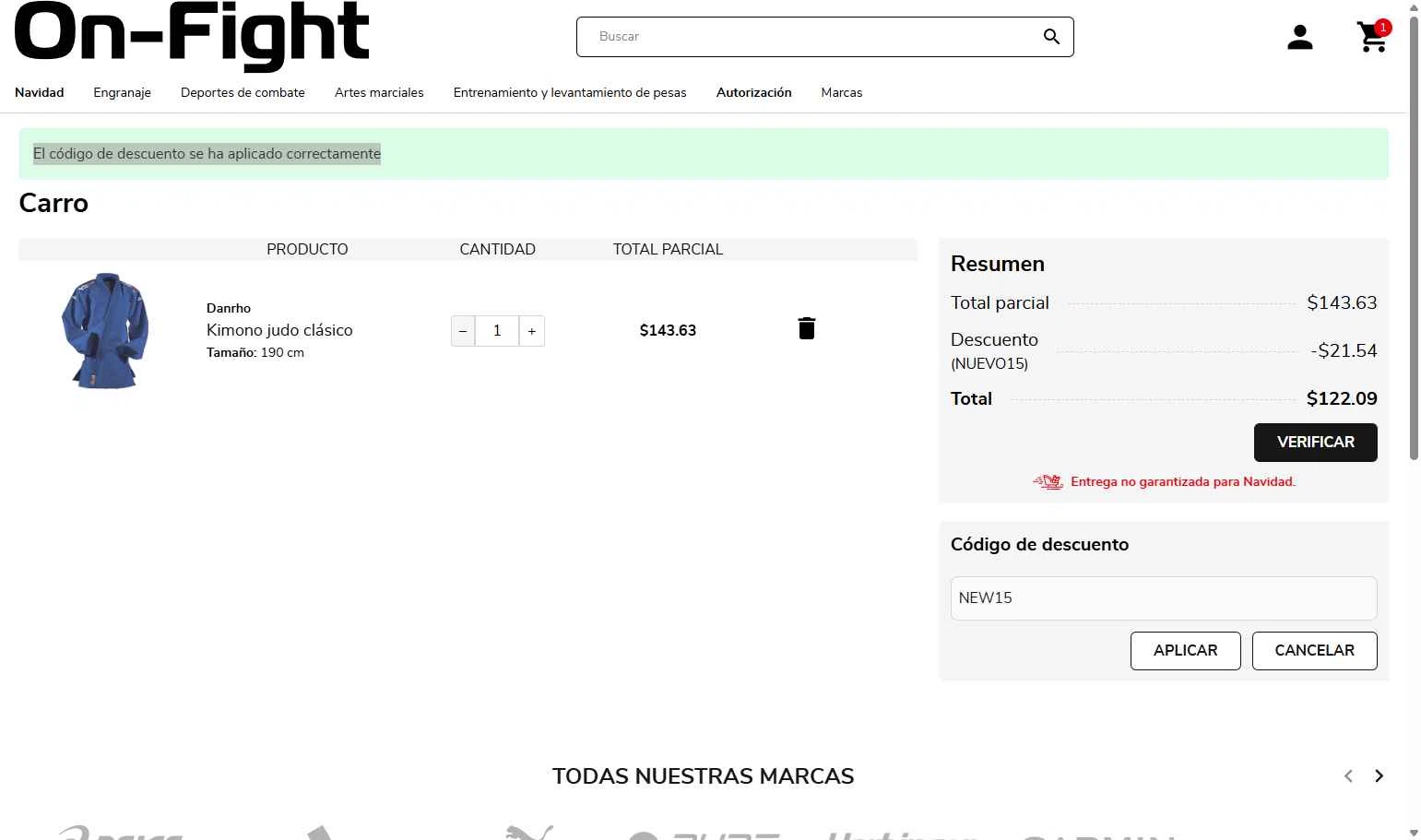Click the discount amount -$21.54
Screen dimensions: 1421x840
(1344, 350)
